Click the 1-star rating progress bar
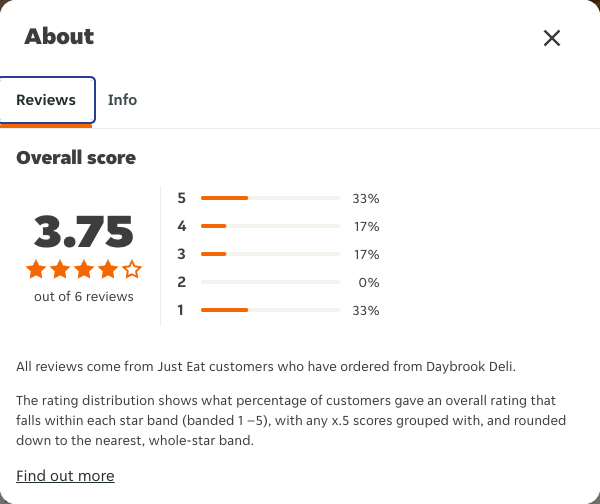Image resolution: width=600 pixels, height=504 pixels. pyautogui.click(x=270, y=310)
